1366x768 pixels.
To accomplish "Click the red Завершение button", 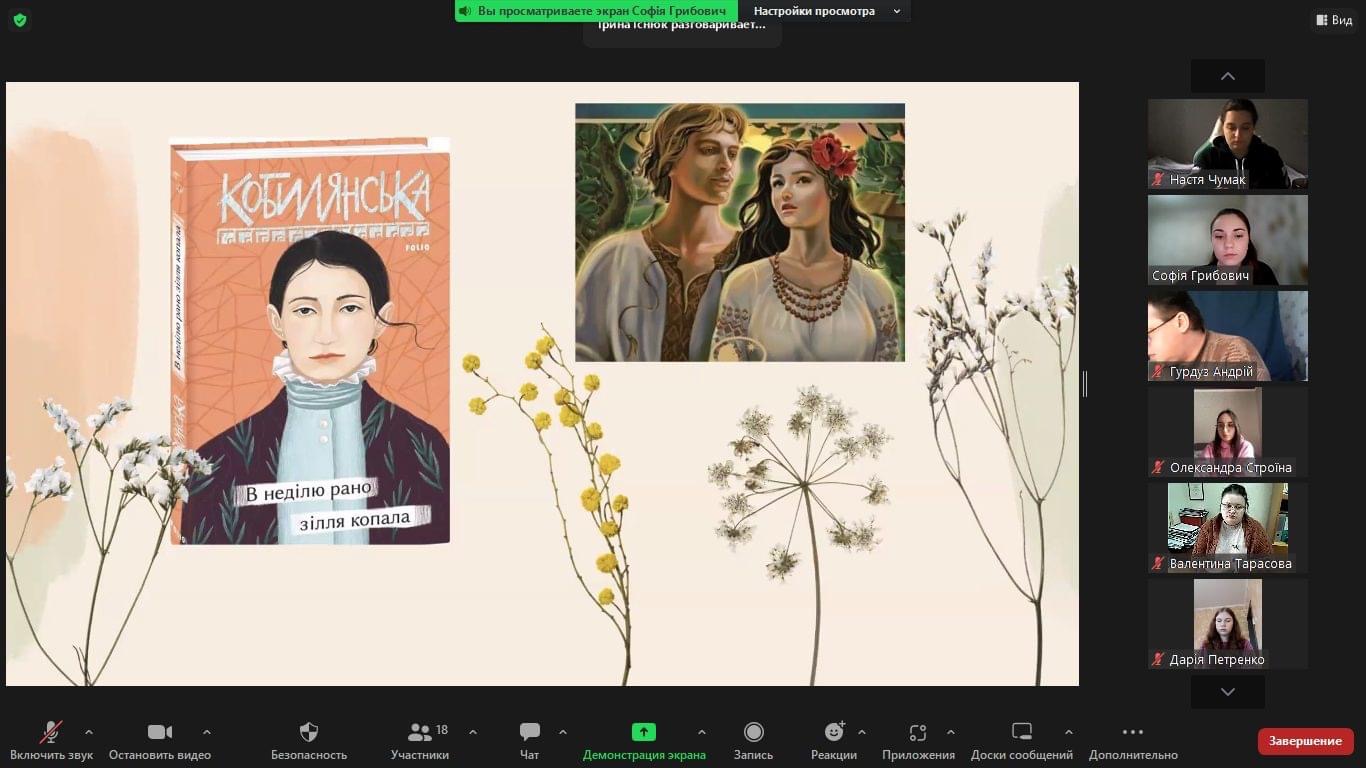I will 1306,741.
